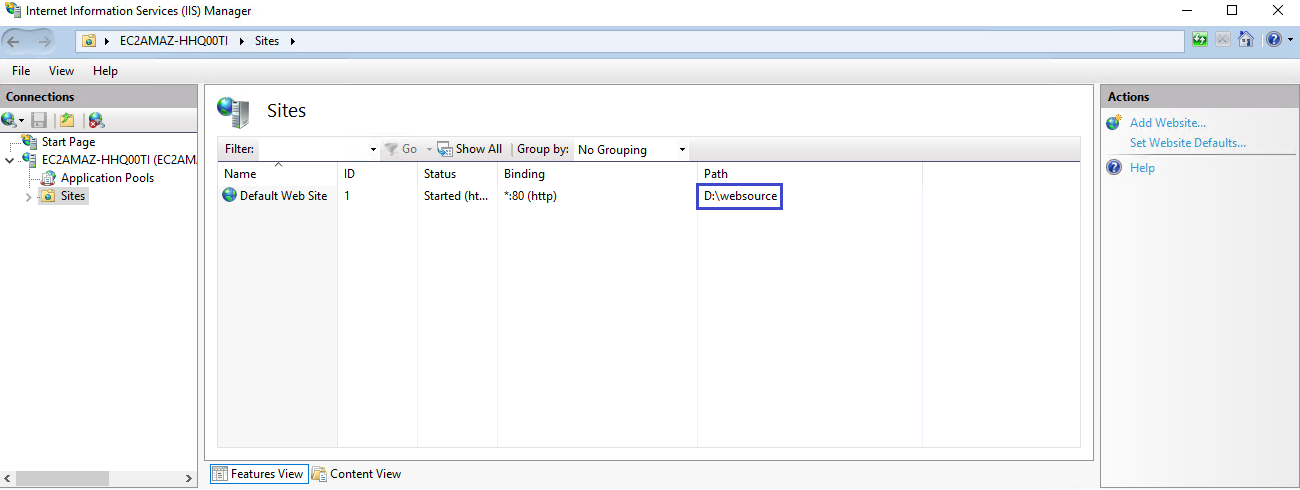Click the Default Web Site globe icon
This screenshot has height=490, width=1300.
[230, 196]
